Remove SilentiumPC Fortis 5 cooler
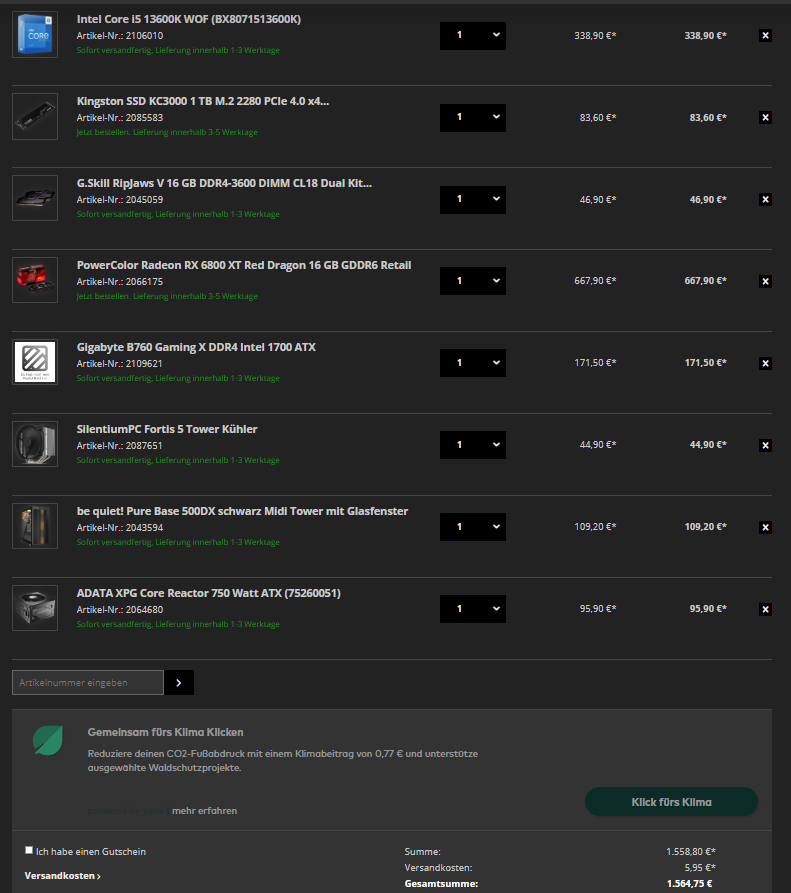Viewport: 791px width, 893px height. [x=765, y=445]
